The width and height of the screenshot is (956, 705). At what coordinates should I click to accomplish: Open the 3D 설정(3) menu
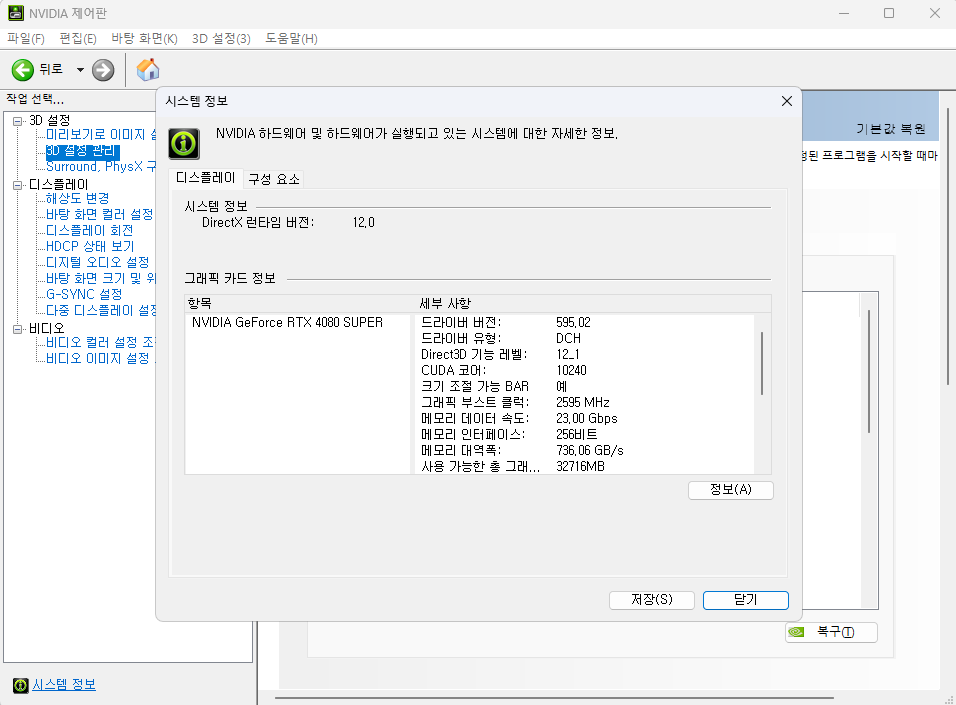coord(221,38)
